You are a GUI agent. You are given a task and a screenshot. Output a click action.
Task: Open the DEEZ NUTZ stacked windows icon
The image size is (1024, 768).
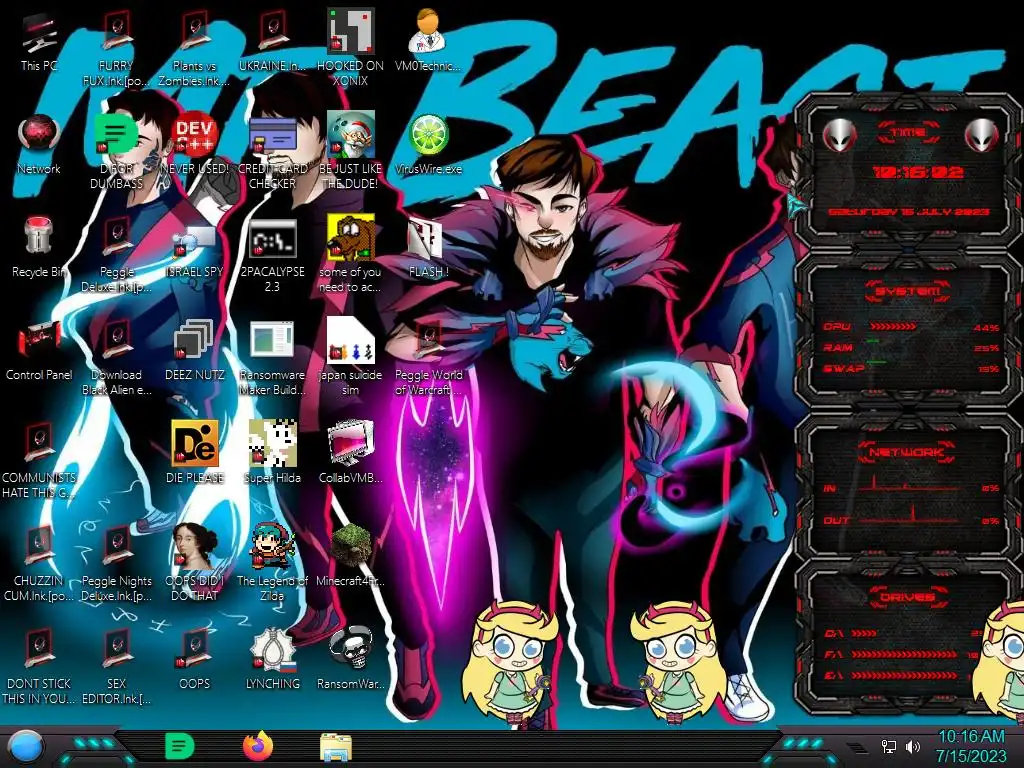tap(193, 340)
